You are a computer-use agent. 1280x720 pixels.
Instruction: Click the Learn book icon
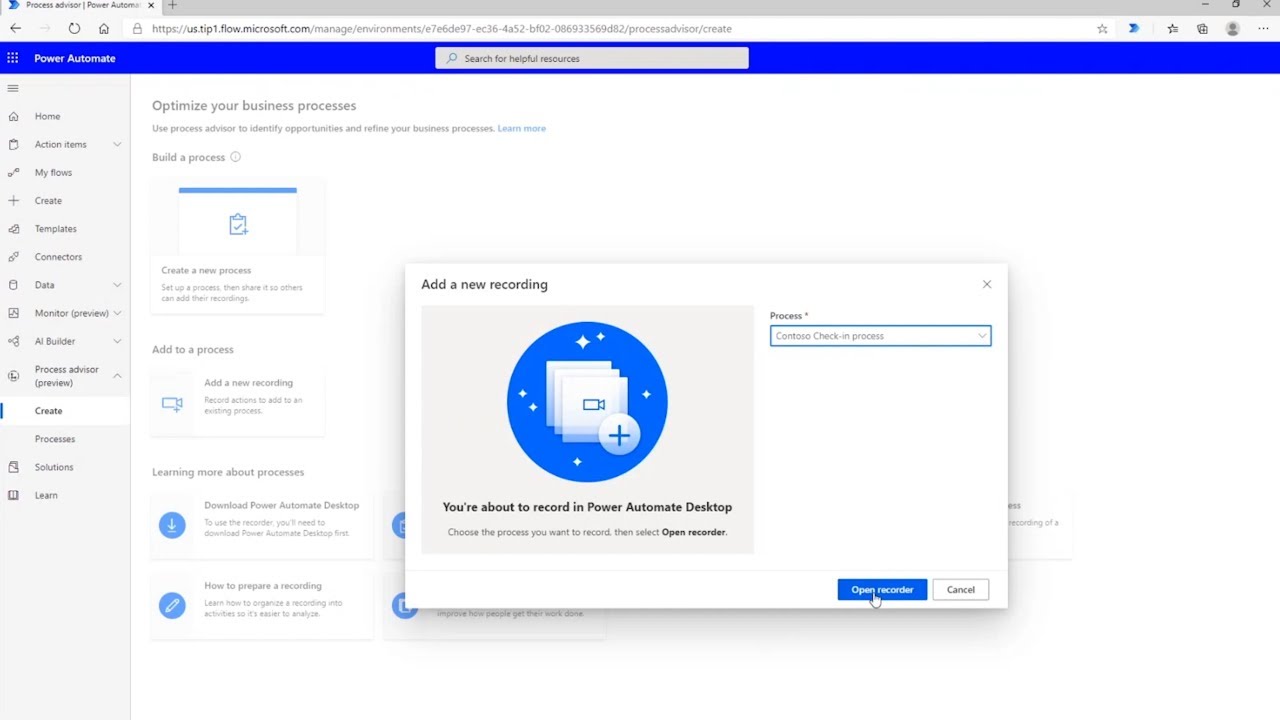tap(13, 495)
